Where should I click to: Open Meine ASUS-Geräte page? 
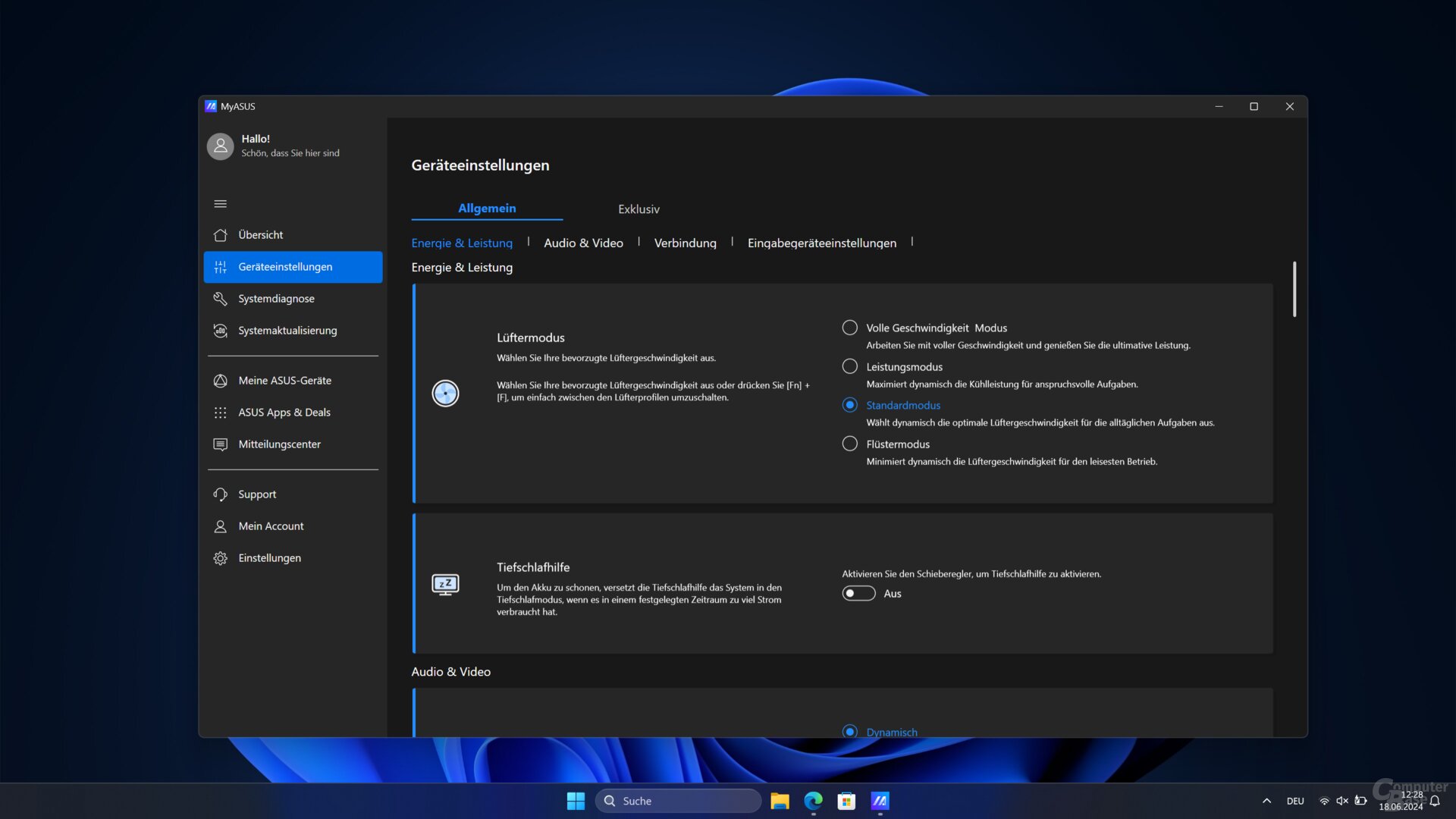point(293,381)
